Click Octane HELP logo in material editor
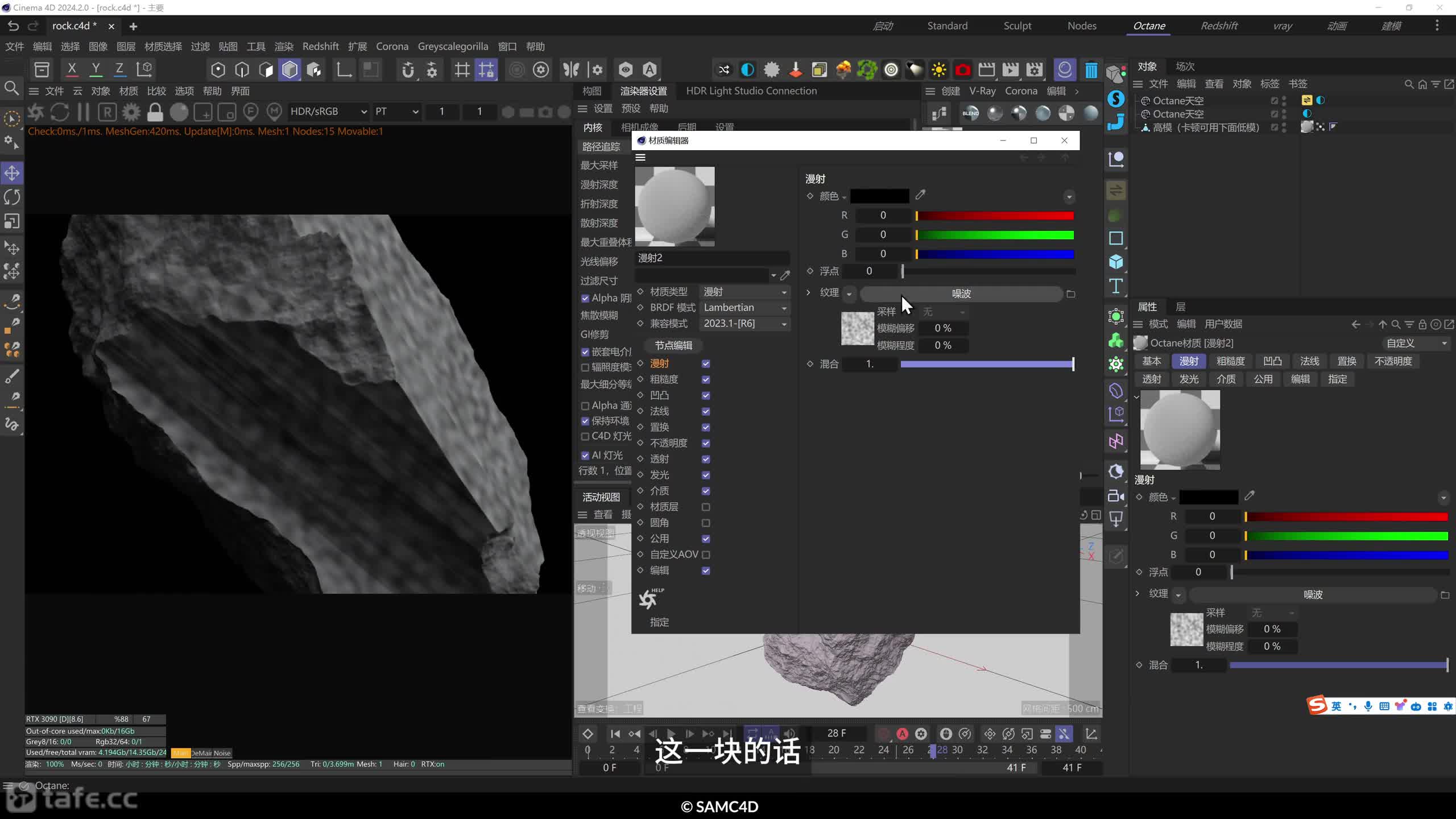The height and width of the screenshot is (819, 1456). click(x=651, y=598)
